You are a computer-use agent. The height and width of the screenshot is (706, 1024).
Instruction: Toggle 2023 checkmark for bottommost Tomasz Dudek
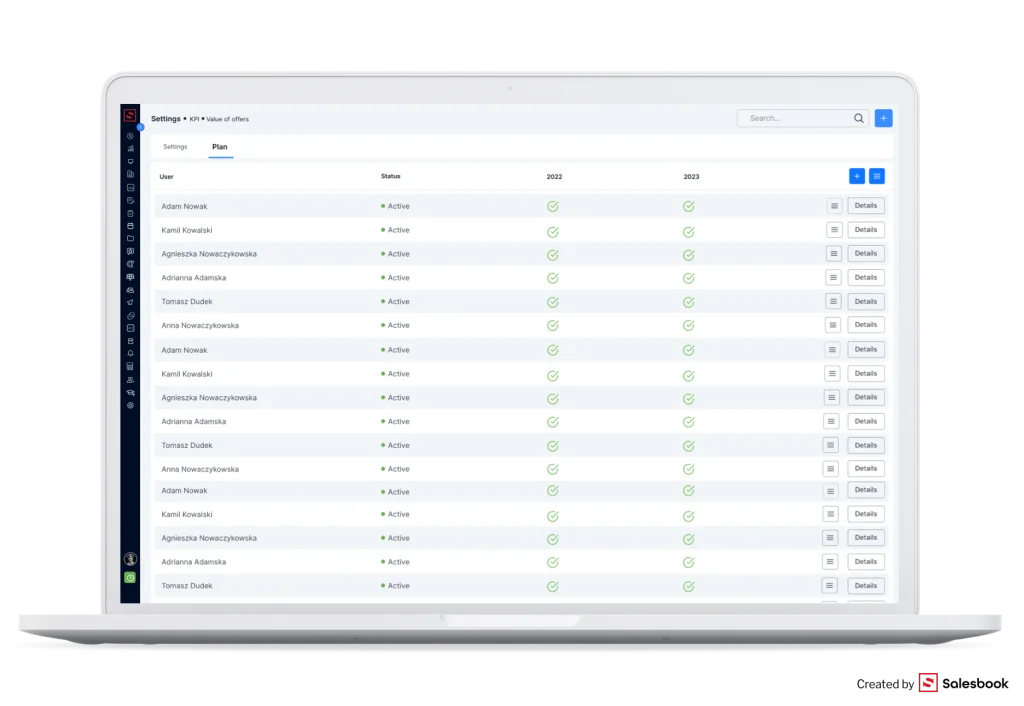(x=688, y=586)
